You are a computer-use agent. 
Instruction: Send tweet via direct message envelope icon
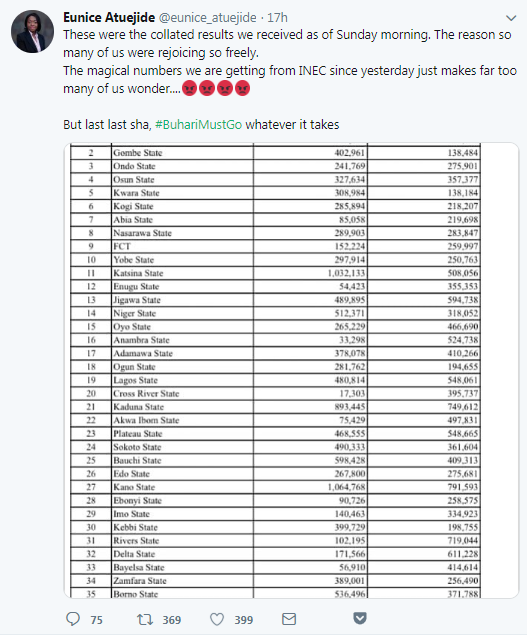(x=289, y=619)
